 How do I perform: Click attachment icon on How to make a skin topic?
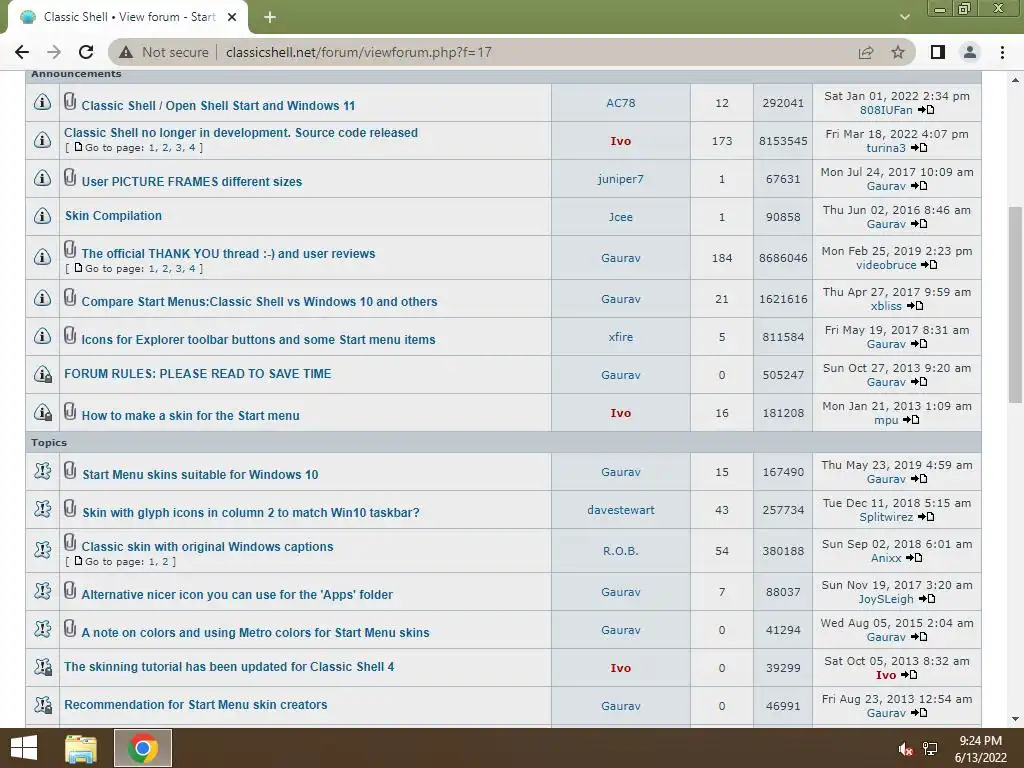click(70, 411)
